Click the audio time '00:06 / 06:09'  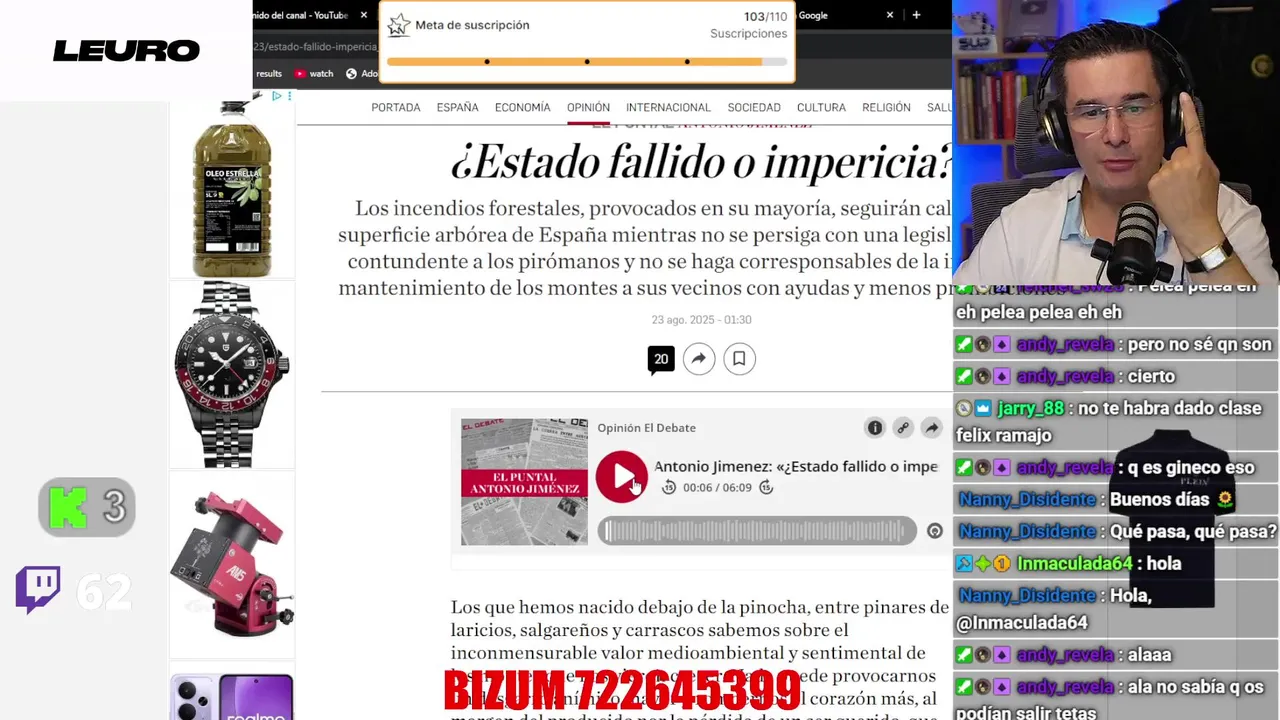point(717,488)
